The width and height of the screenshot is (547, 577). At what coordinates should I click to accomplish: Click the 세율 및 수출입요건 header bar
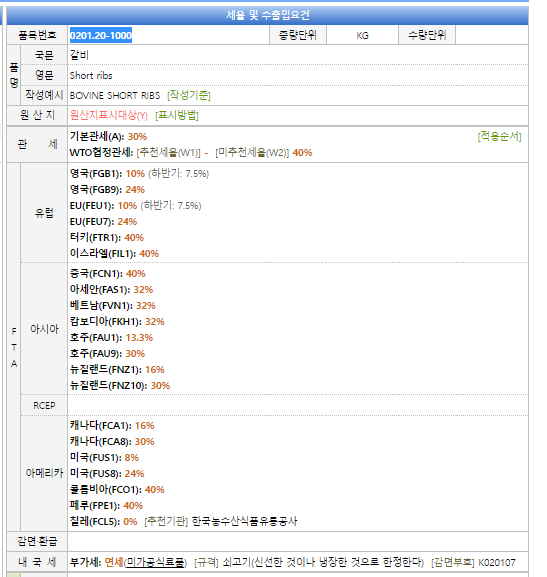pyautogui.click(x=268, y=15)
